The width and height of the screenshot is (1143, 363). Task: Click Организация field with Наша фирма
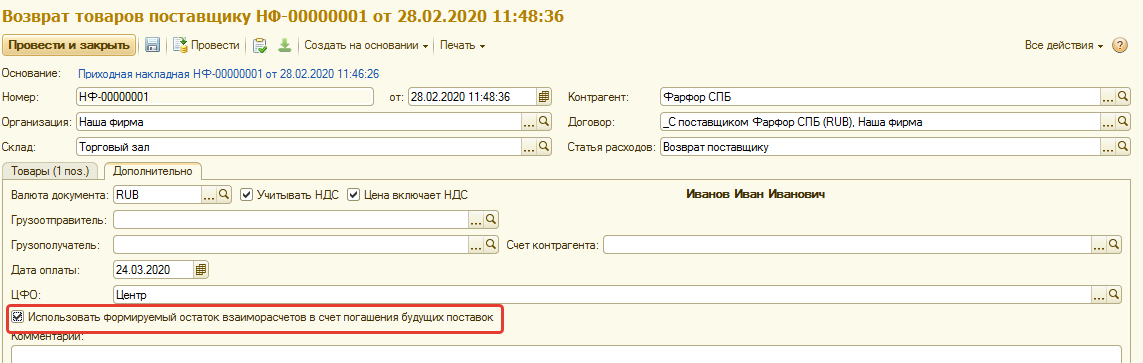299,122
